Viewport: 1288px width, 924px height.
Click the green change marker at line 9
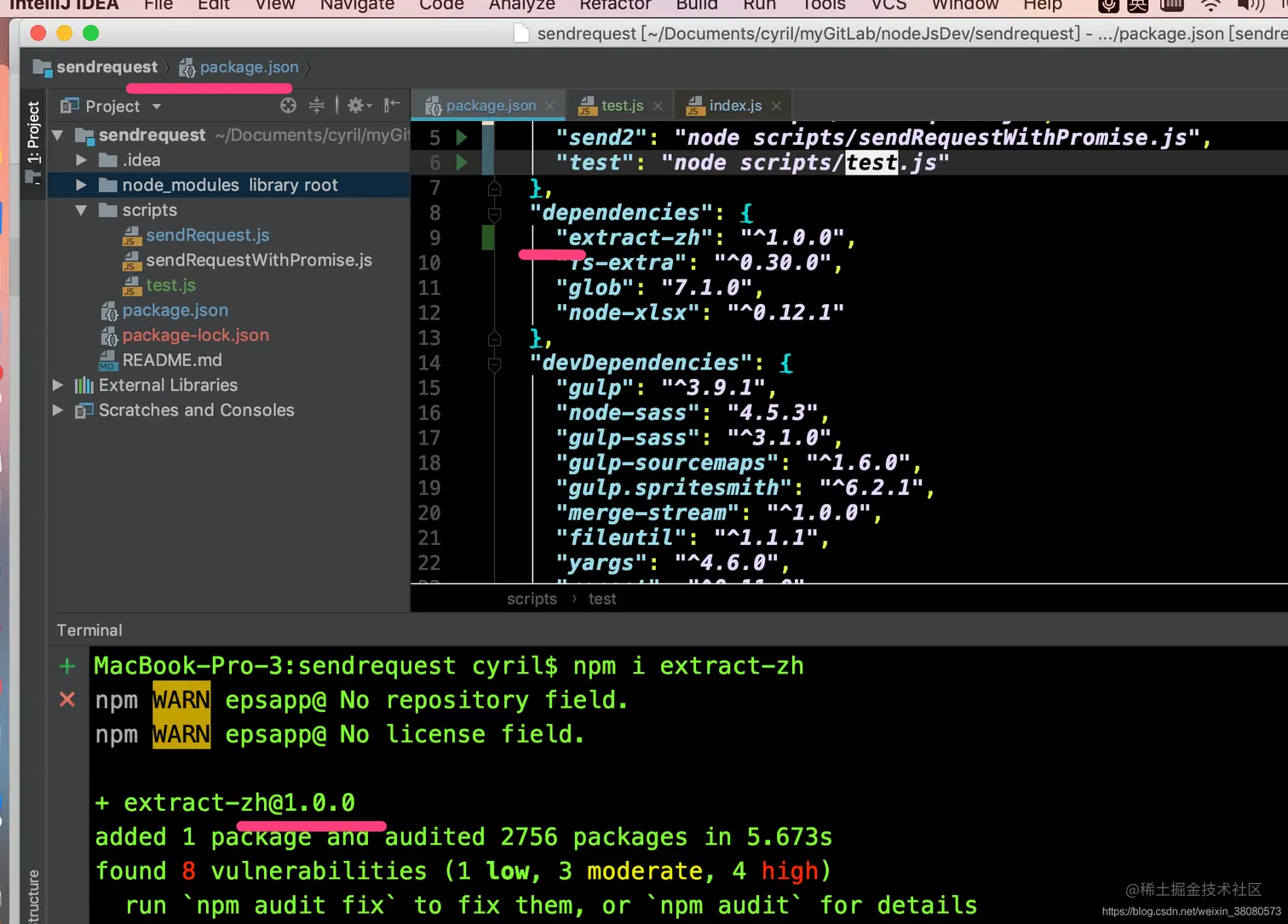(x=488, y=238)
